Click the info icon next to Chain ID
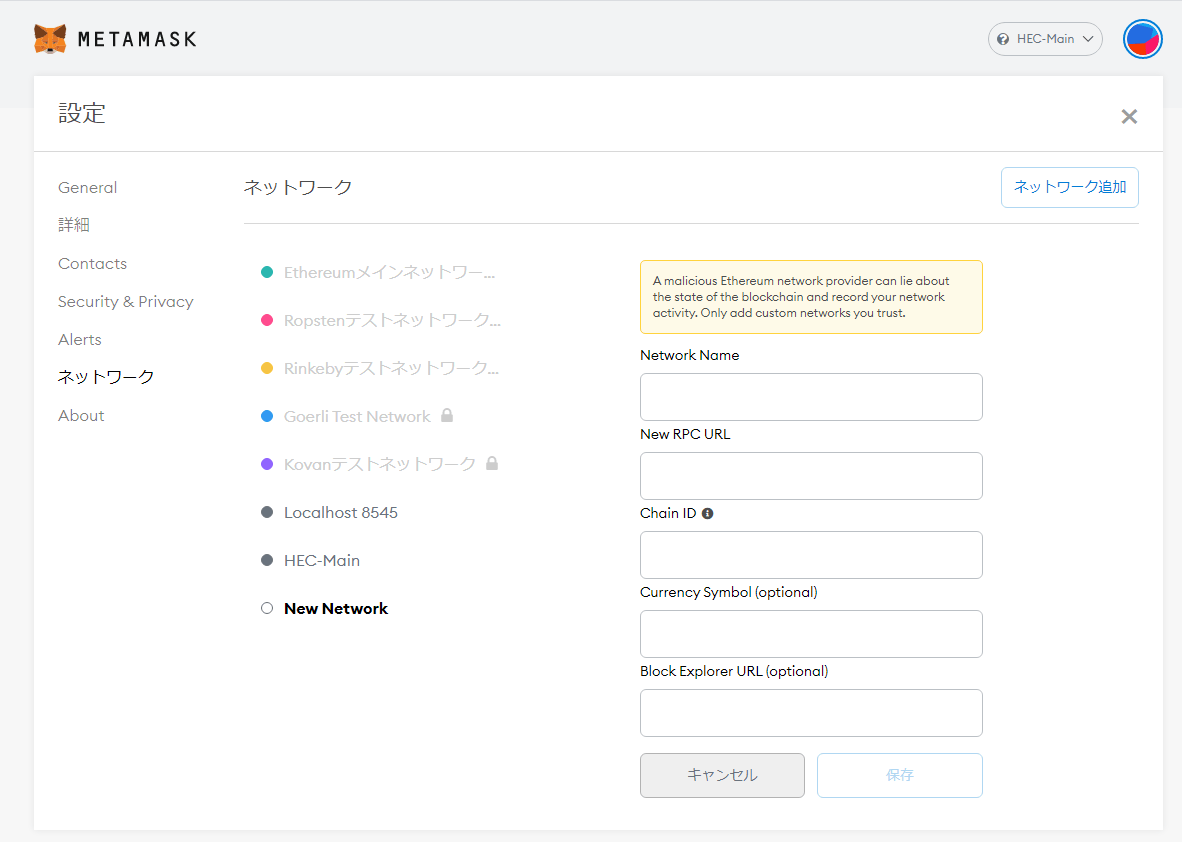Viewport: 1182px width, 842px height. [x=708, y=513]
